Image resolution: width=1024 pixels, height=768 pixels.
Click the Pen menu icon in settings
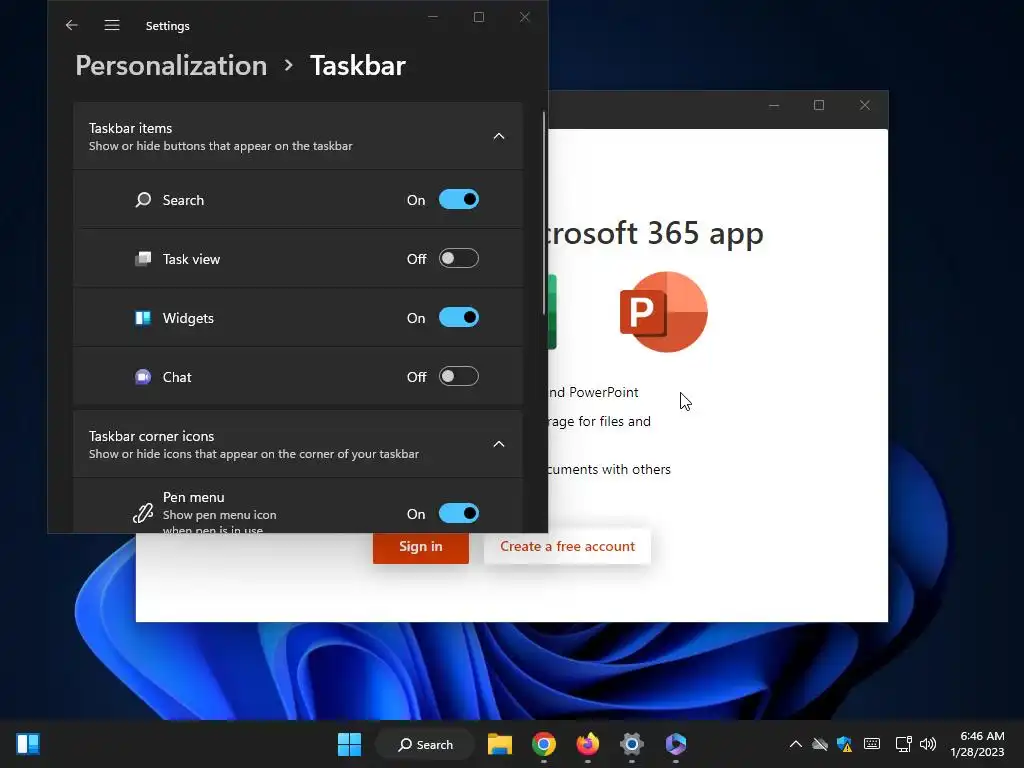(143, 513)
